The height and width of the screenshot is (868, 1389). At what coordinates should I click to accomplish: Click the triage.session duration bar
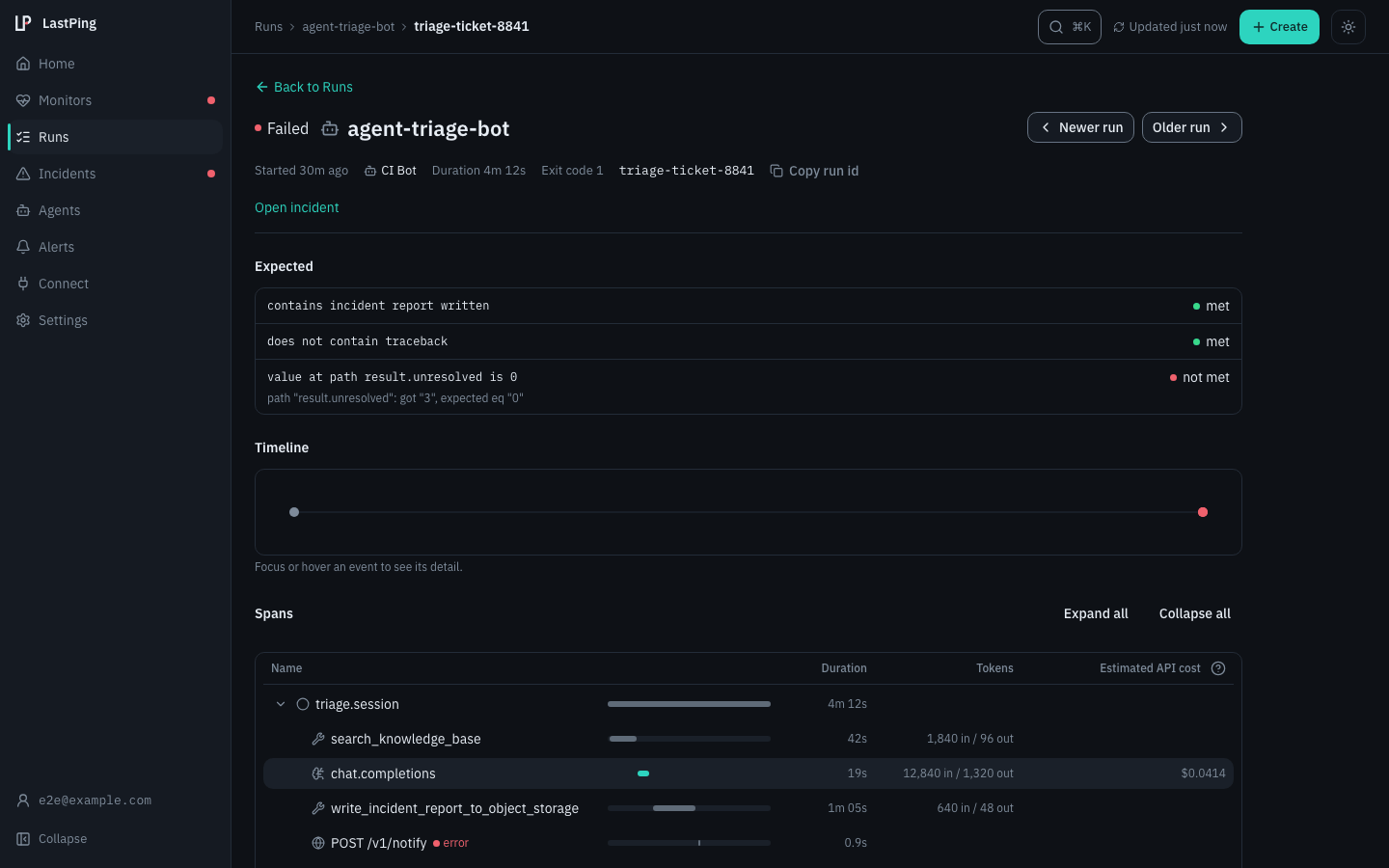pos(689,704)
